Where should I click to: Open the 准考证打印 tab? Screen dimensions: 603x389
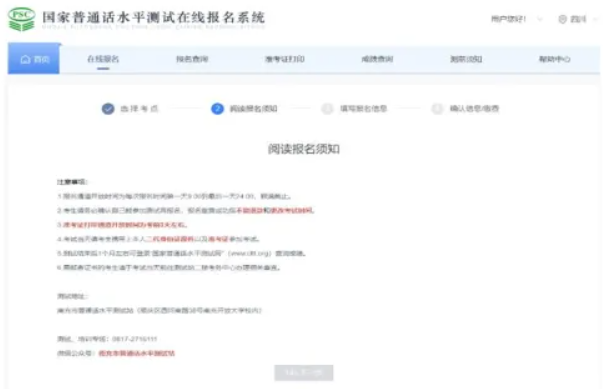[285, 59]
